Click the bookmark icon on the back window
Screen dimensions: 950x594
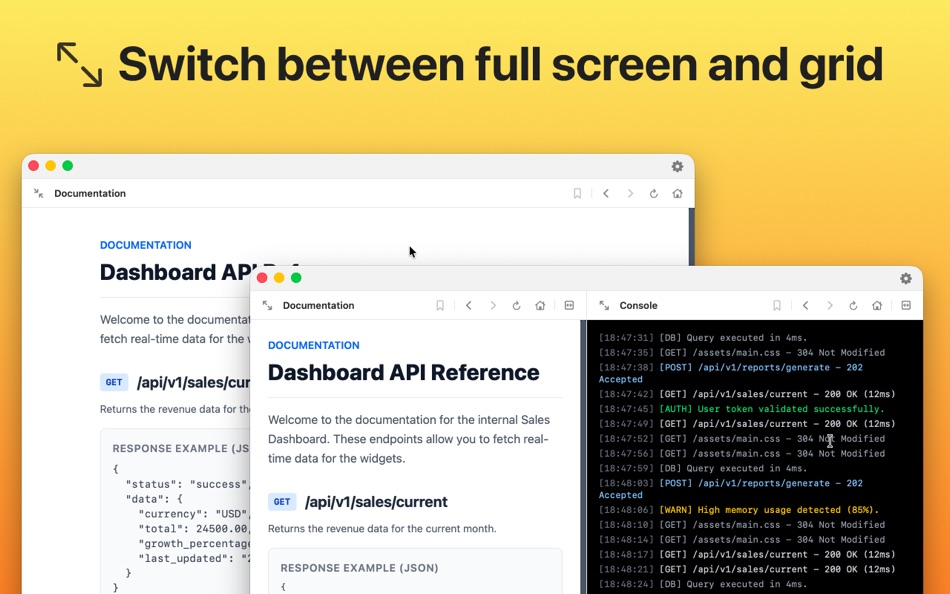(577, 193)
